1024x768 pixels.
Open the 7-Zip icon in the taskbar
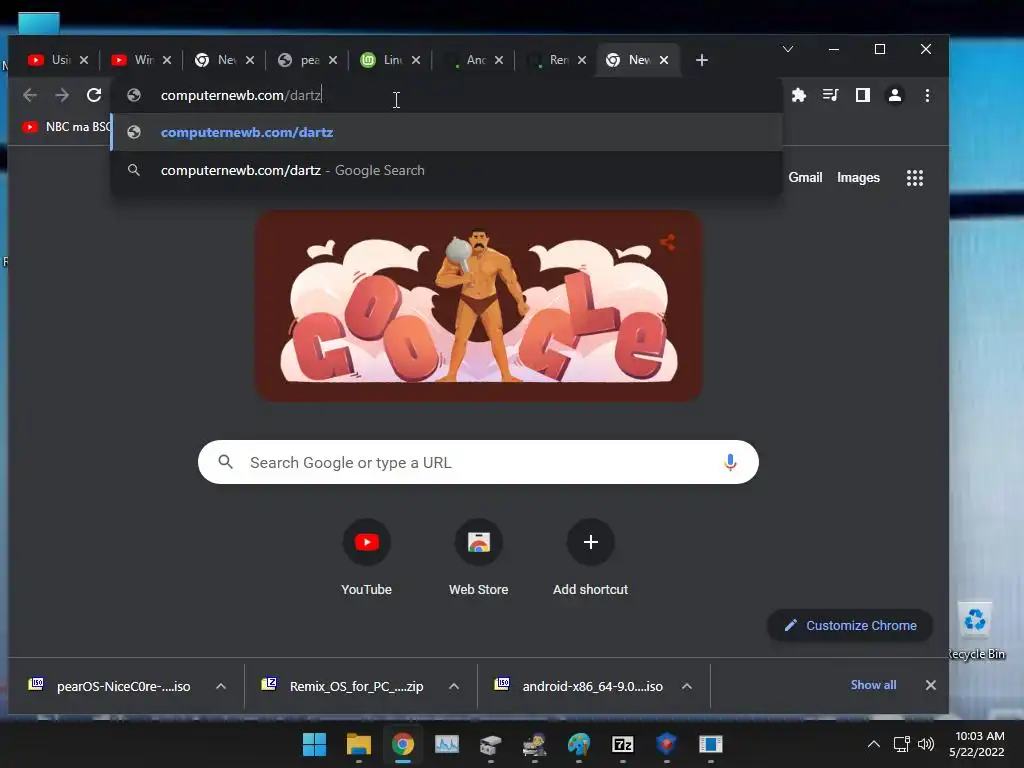coord(622,744)
